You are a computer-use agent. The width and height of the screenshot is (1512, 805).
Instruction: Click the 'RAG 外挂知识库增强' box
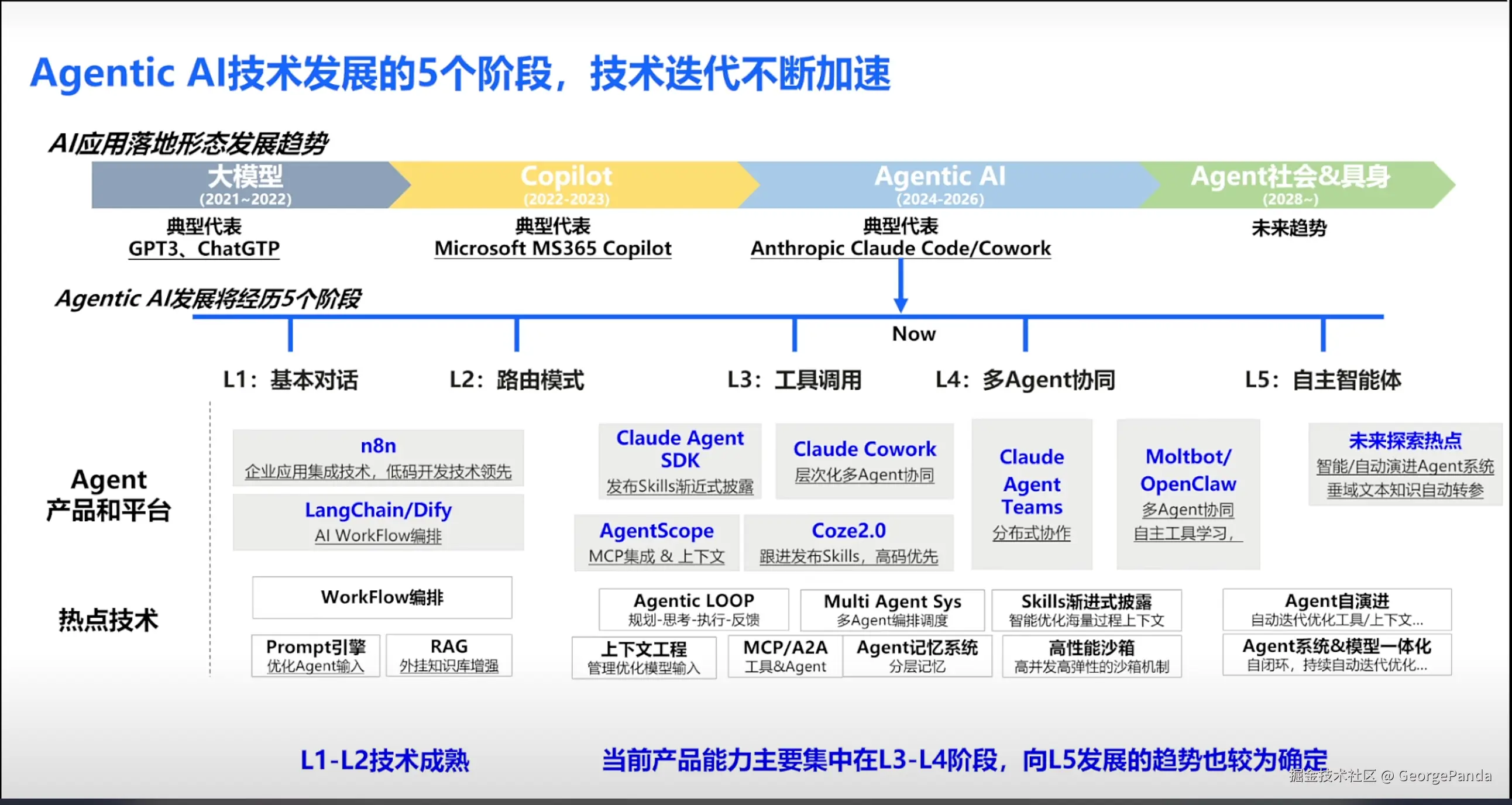click(449, 655)
